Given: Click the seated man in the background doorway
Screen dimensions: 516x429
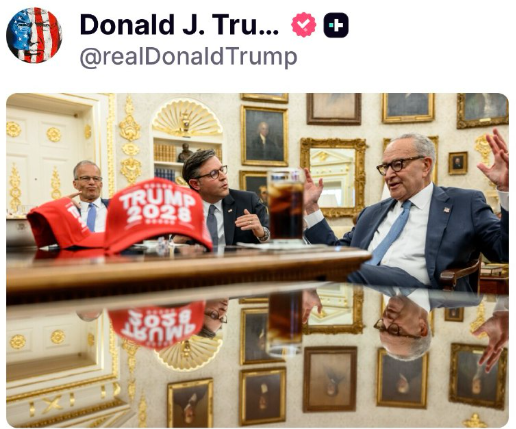Looking at the screenshot, I should pos(89,196).
